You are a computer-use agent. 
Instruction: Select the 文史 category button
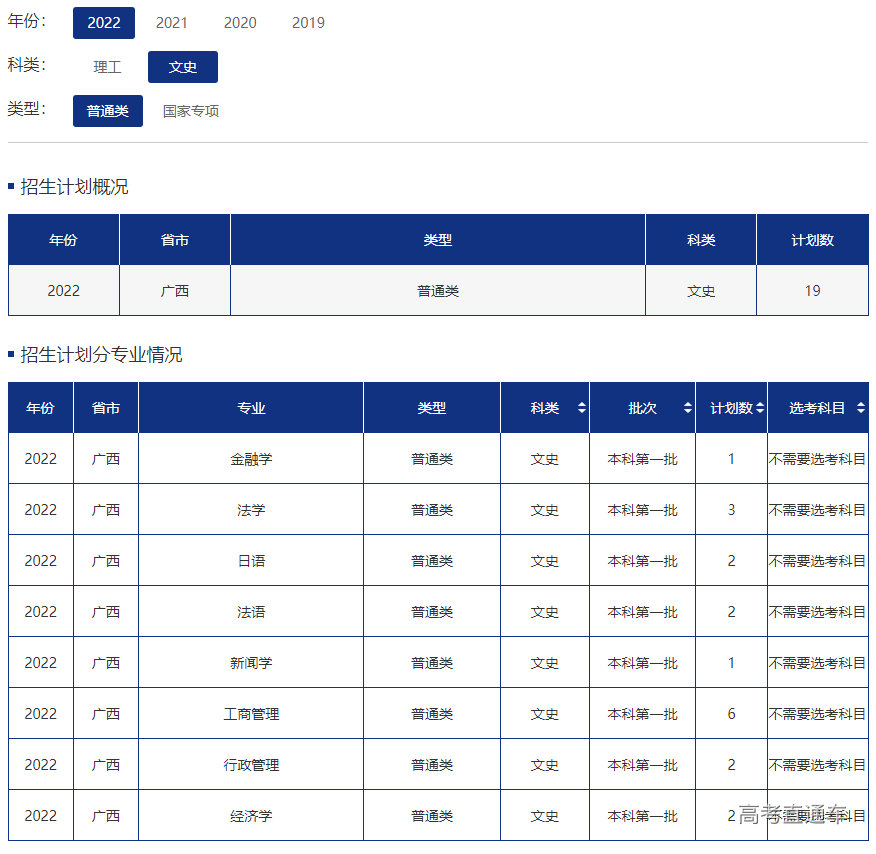(183, 67)
